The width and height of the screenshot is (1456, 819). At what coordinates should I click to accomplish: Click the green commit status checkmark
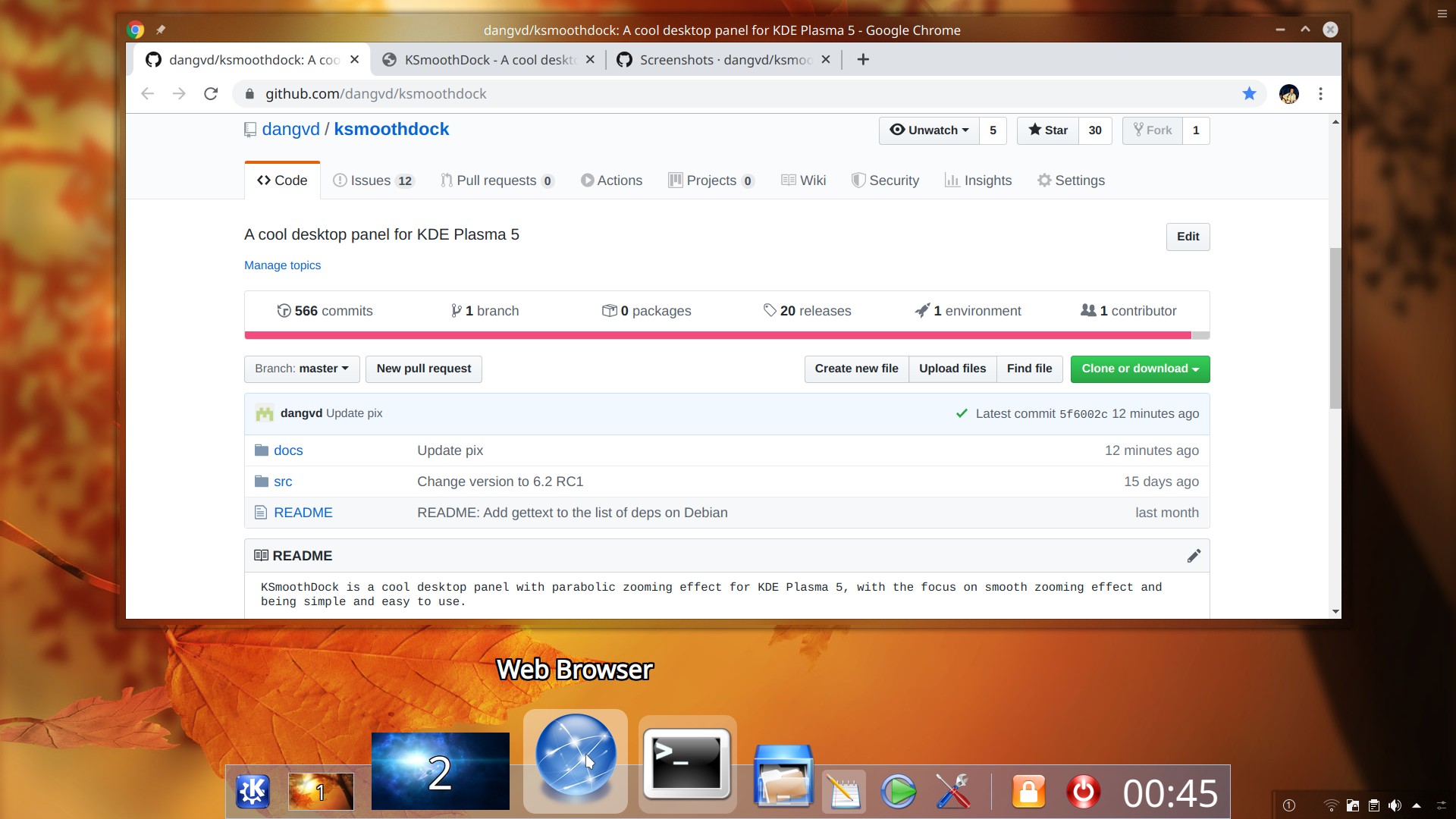tap(962, 413)
